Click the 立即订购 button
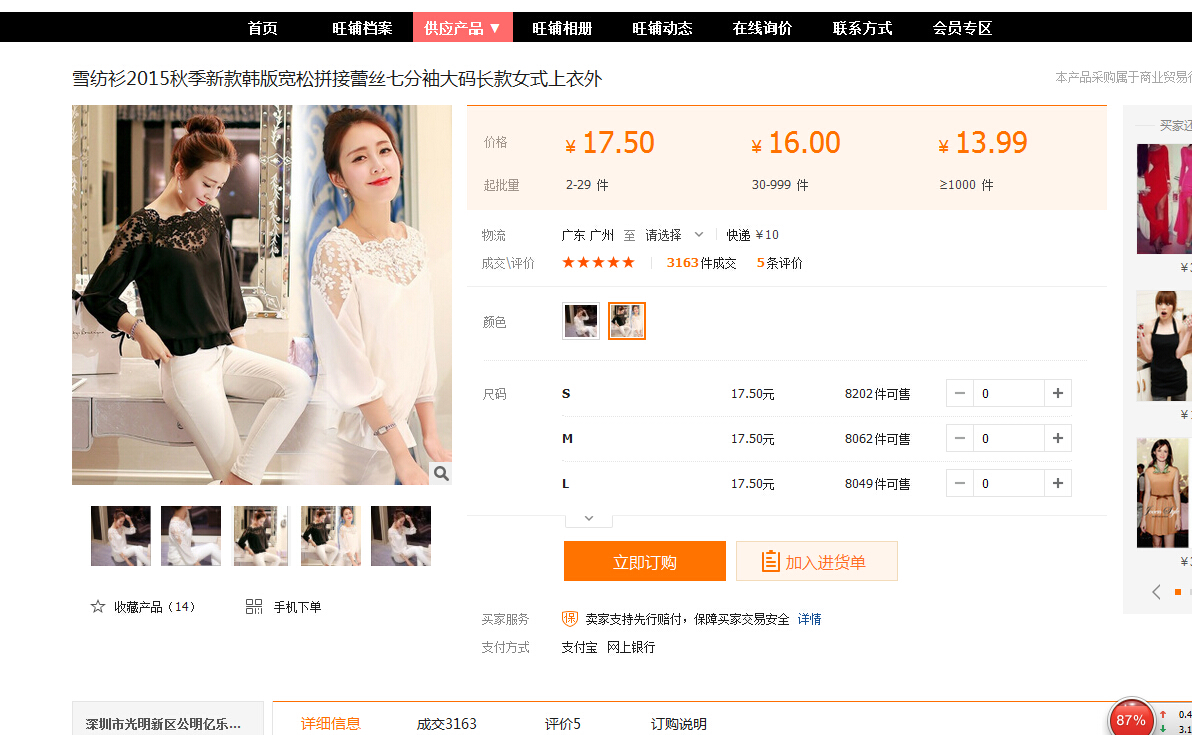The image size is (1192, 735). pos(644,561)
